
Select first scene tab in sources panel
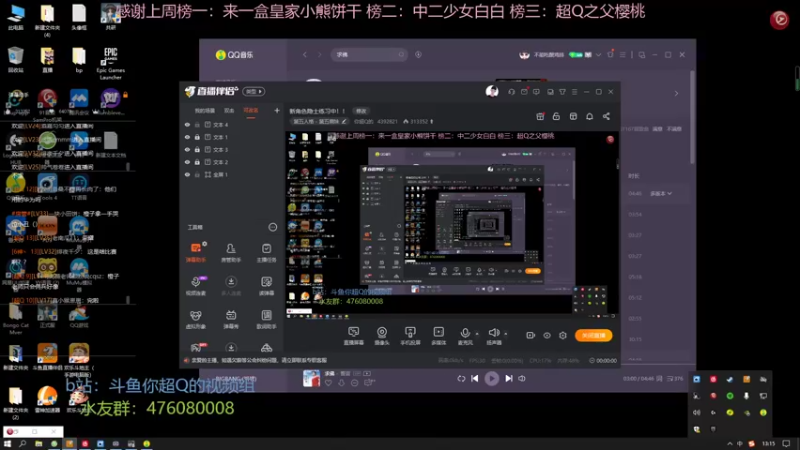coord(205,111)
